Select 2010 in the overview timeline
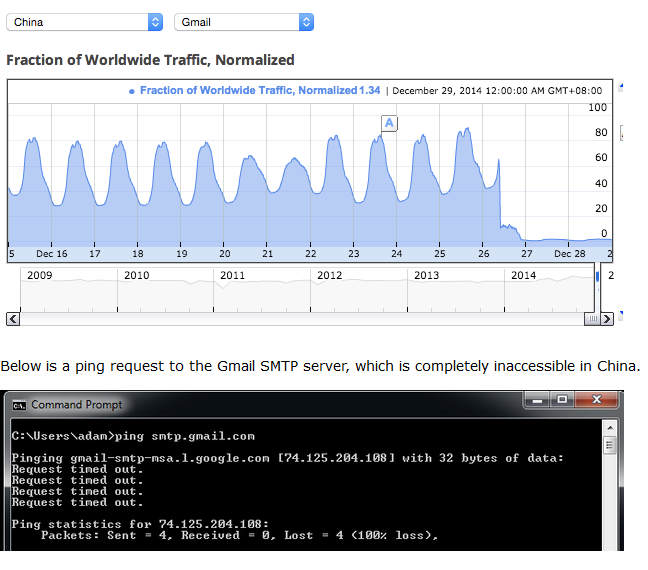Image resolution: width=648 pixels, height=570 pixels. [137, 275]
